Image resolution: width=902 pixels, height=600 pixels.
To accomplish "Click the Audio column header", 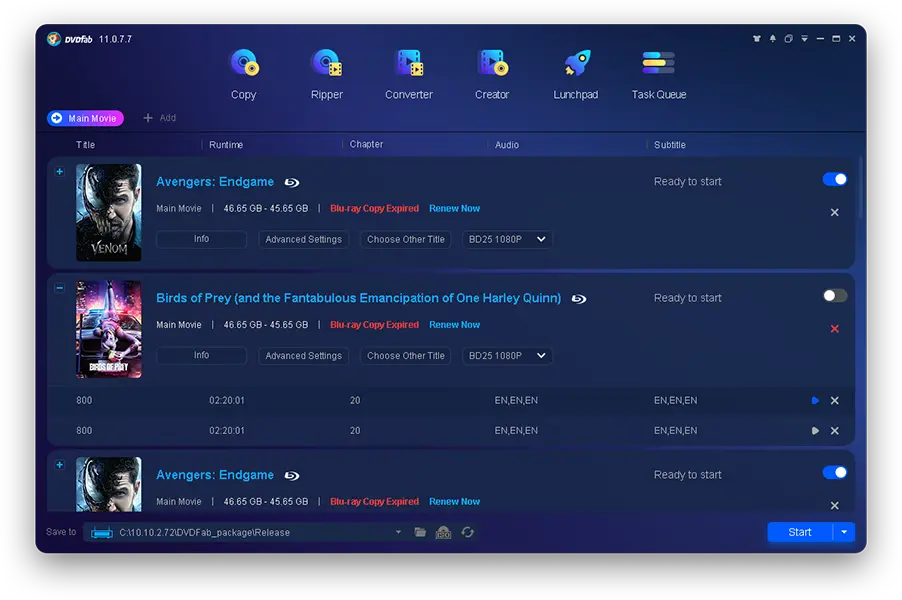I will (507, 145).
